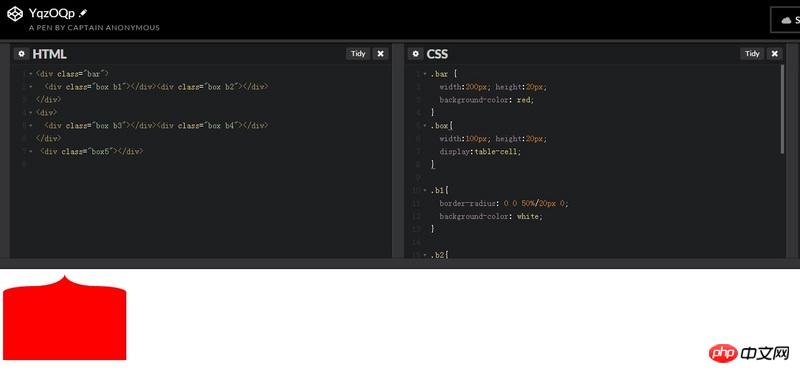Open CSS editor settings gear

[415, 54]
